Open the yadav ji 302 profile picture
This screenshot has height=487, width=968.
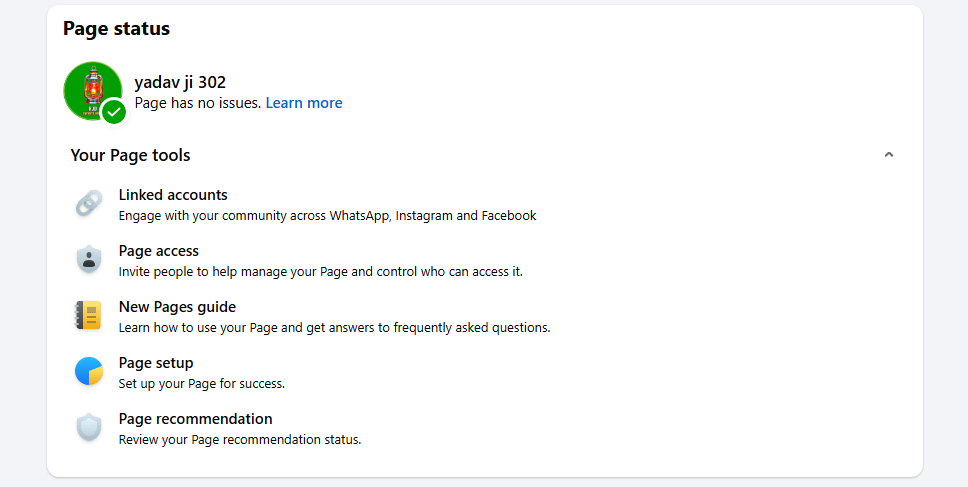point(91,89)
